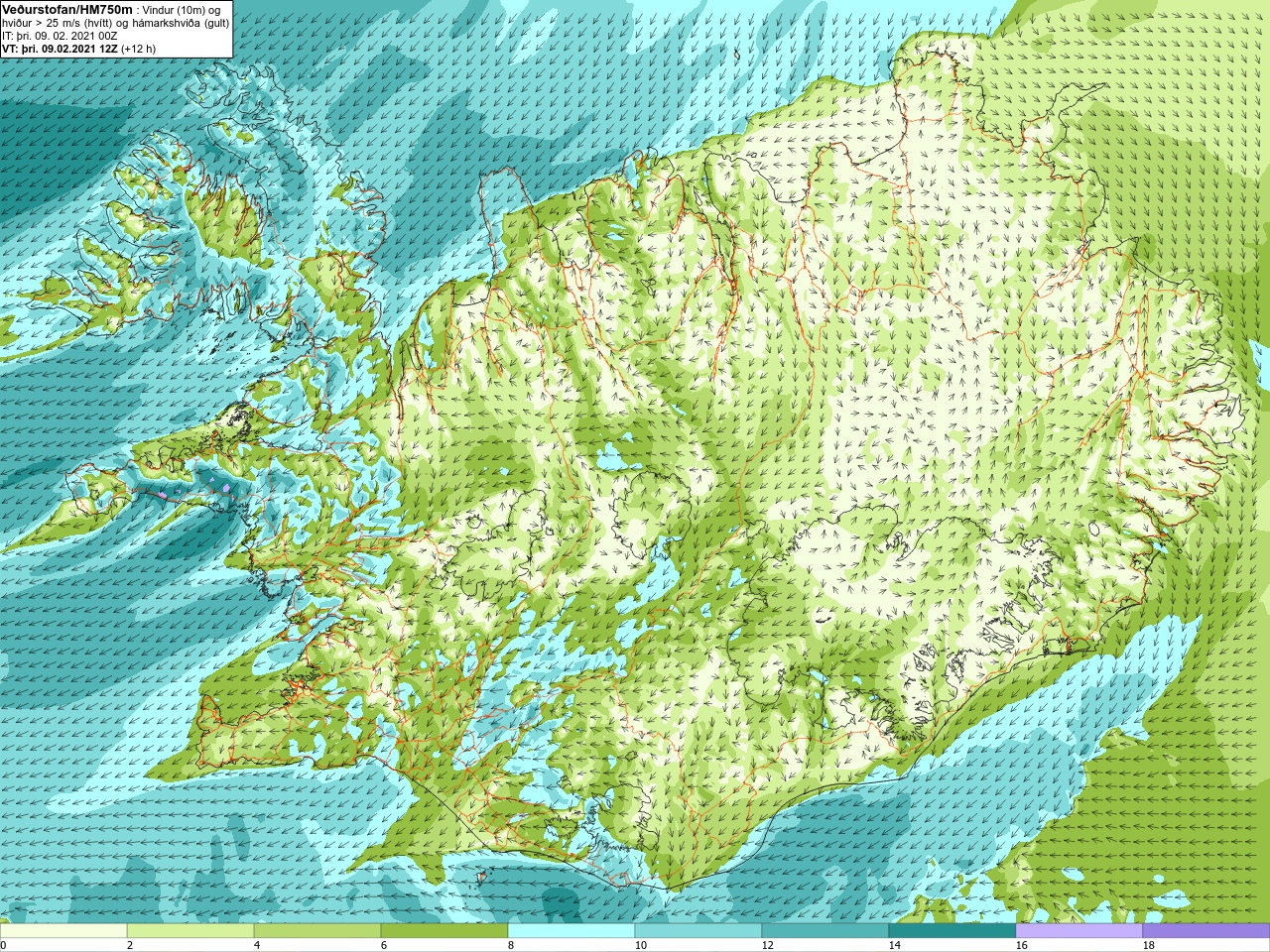Click the "2" label on the color scale

pos(130,945)
